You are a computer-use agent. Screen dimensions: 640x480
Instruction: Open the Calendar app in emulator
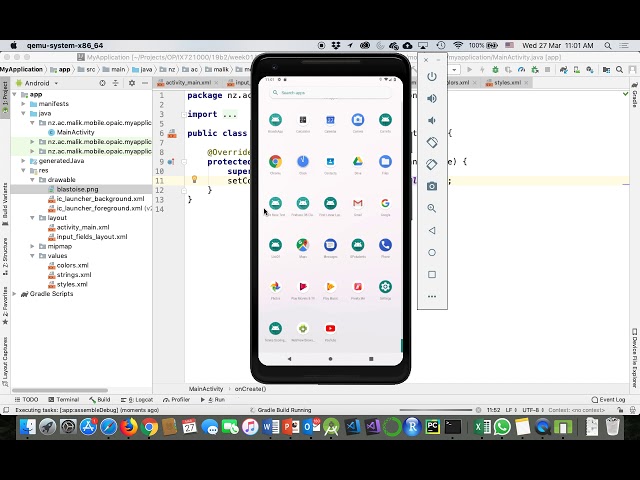[330, 120]
